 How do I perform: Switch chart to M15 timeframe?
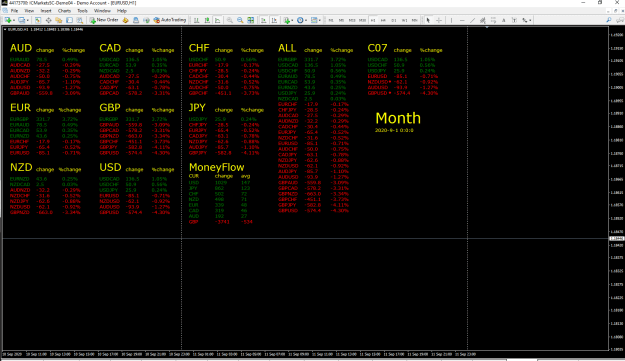tap(352, 20)
